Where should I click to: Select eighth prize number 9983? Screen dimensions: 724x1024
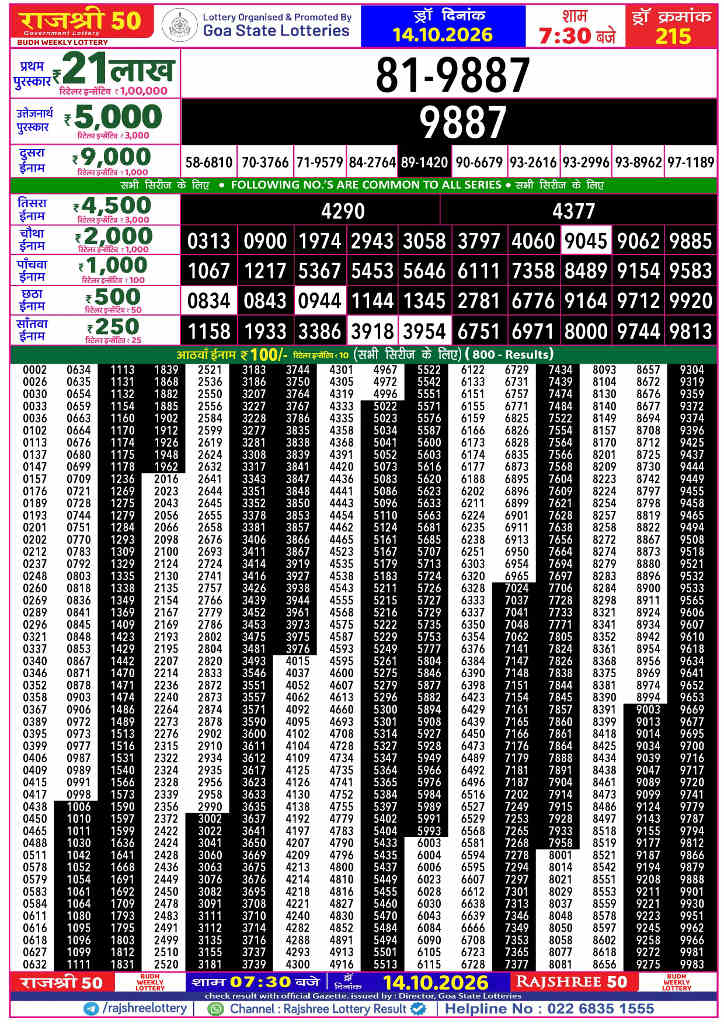tap(692, 965)
